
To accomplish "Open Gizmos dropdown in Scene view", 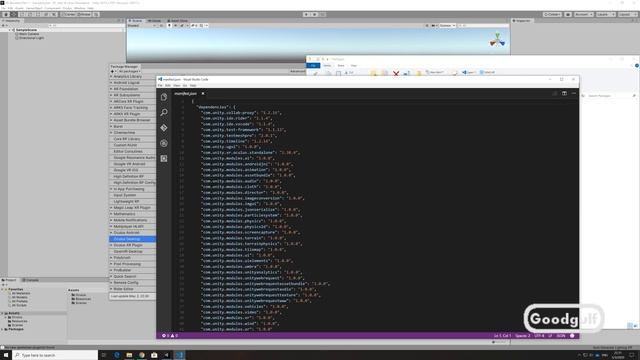I will pyautogui.click(x=447, y=26).
